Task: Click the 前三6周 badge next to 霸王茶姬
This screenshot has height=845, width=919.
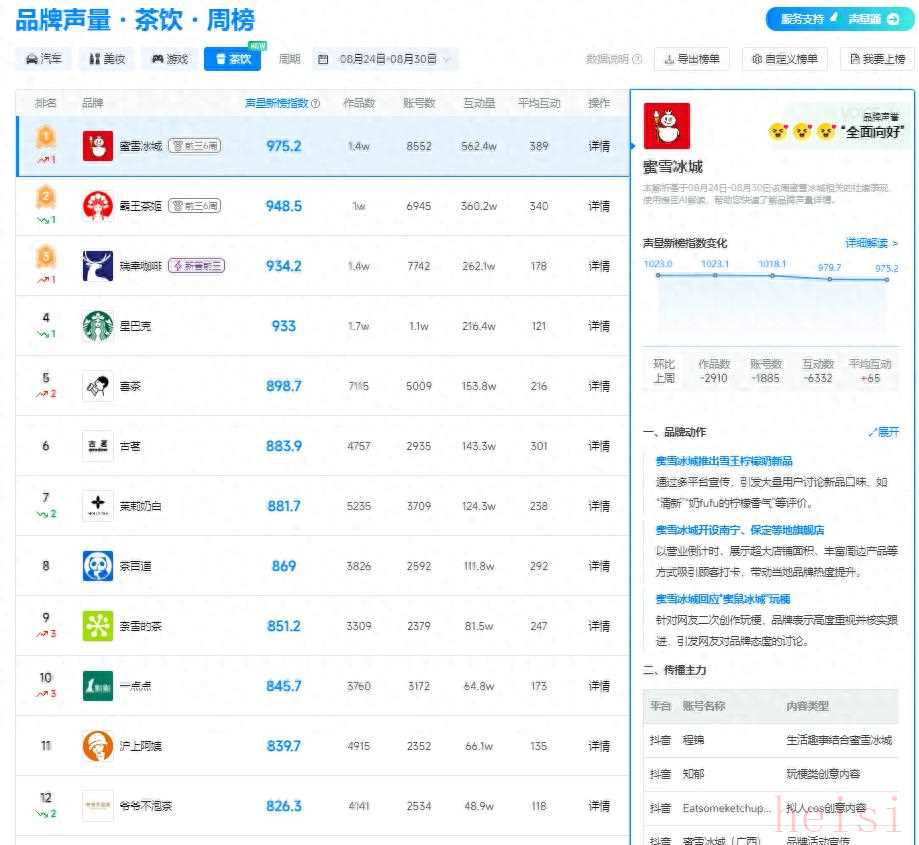Action: (195, 206)
